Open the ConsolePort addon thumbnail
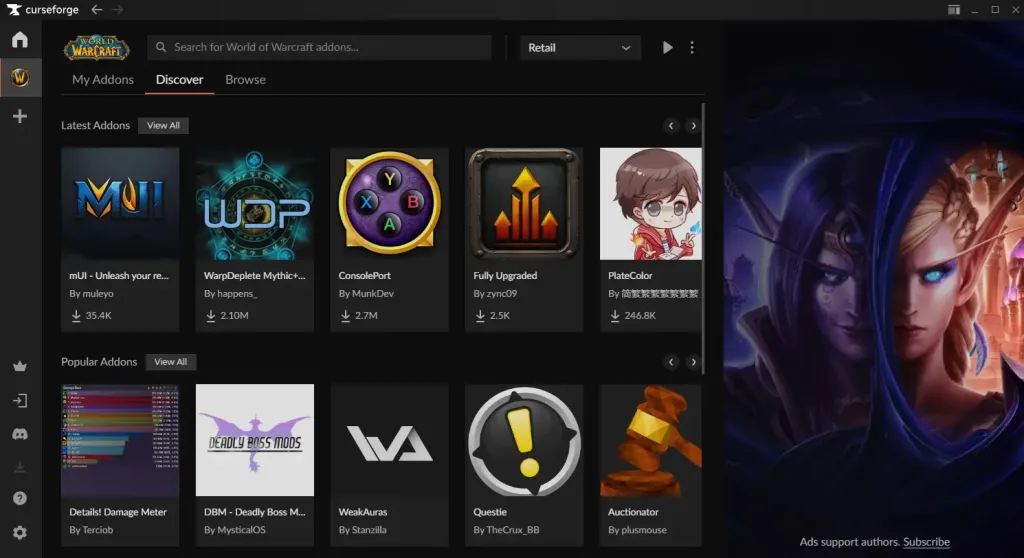Viewport: 1024px width, 558px height. click(389, 204)
